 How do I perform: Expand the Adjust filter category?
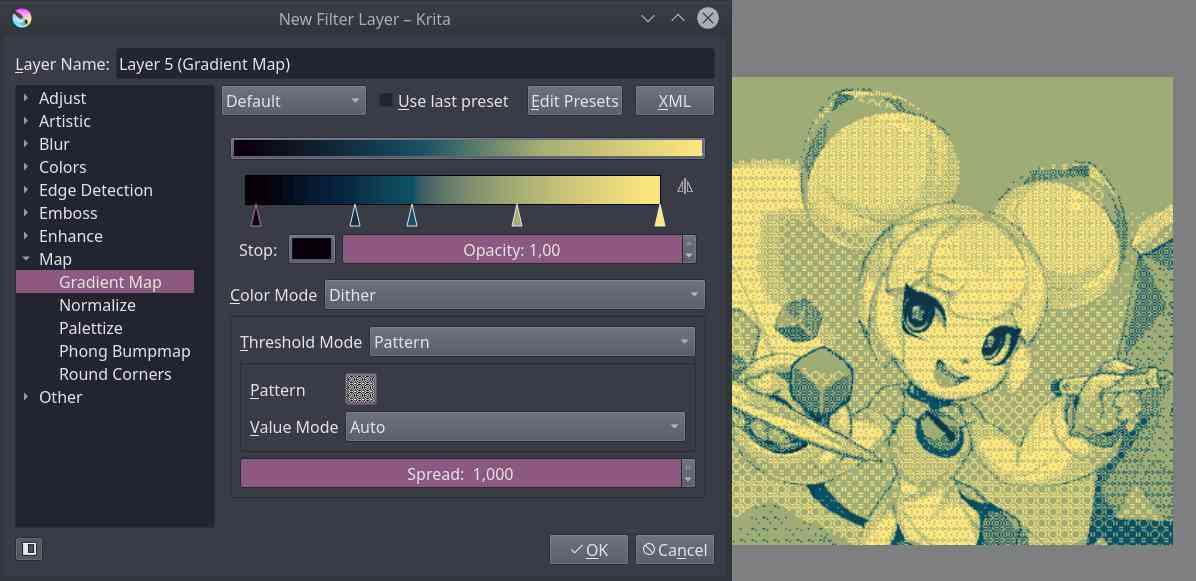(26, 98)
